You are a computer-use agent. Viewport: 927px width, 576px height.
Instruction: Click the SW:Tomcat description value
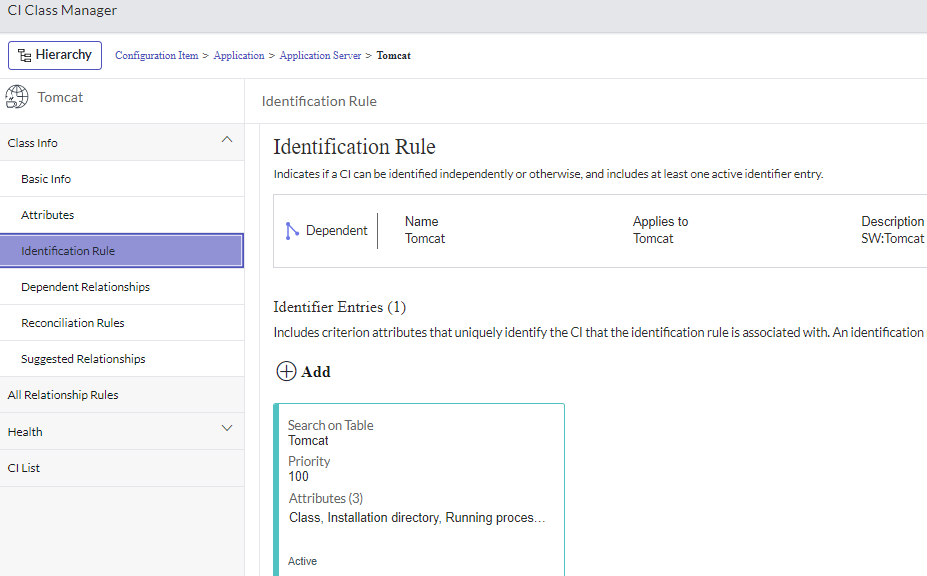(892, 238)
